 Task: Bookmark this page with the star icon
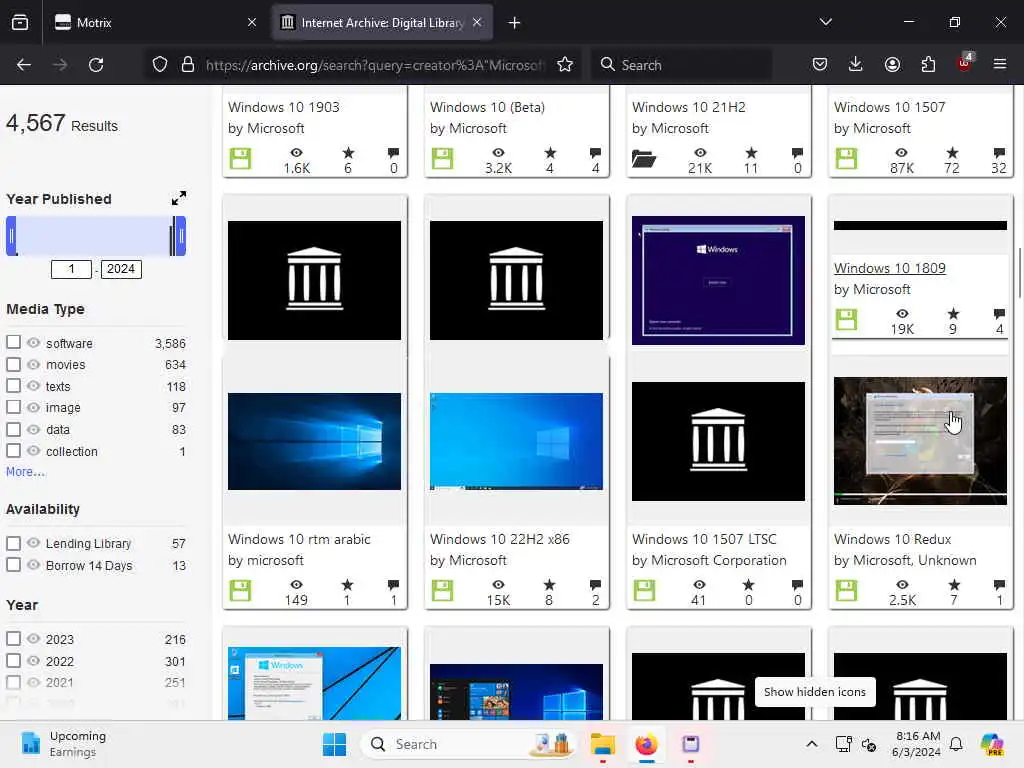pyautogui.click(x=565, y=65)
